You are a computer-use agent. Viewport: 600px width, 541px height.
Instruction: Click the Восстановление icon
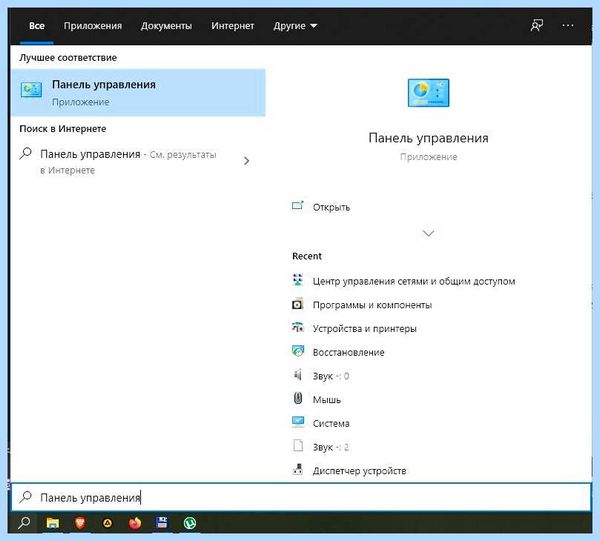point(298,351)
